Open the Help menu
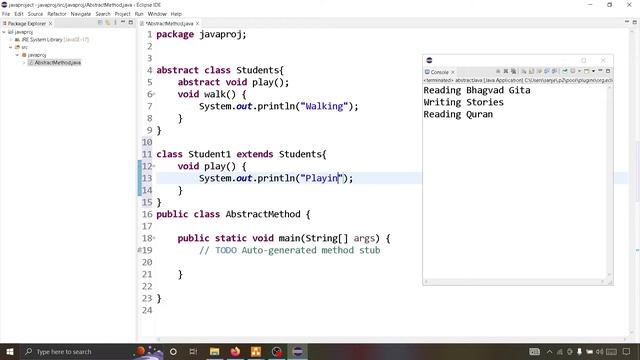This screenshot has width=640, height=360. click(x=176, y=14)
